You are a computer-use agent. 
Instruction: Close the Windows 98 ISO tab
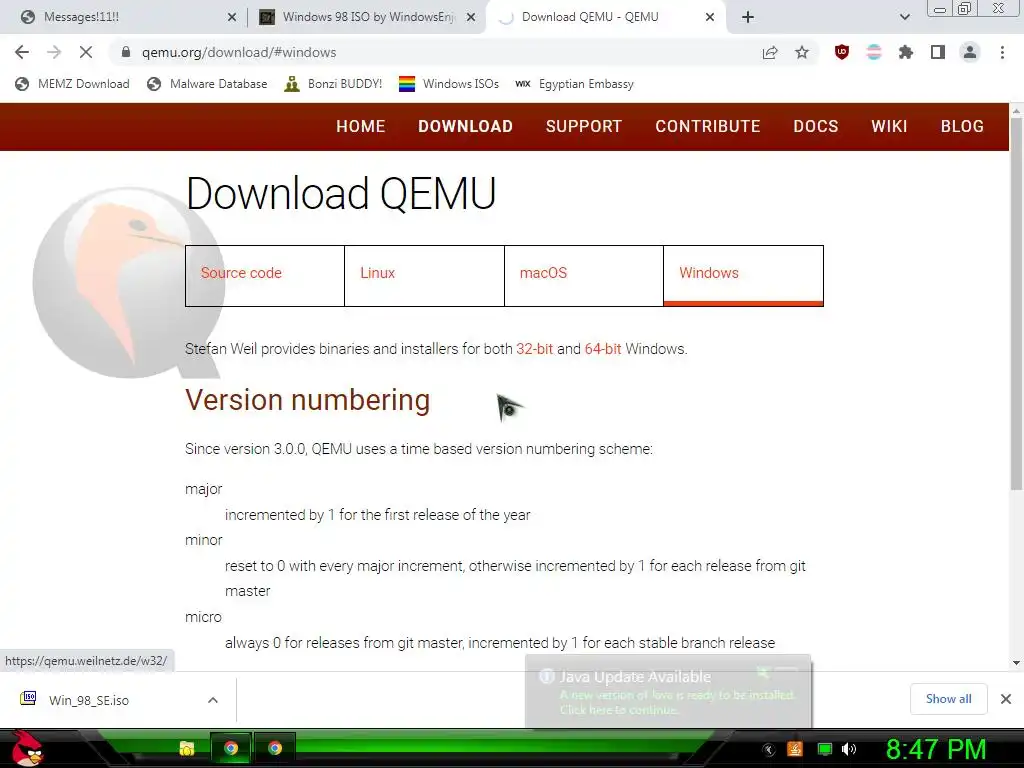pos(471,17)
